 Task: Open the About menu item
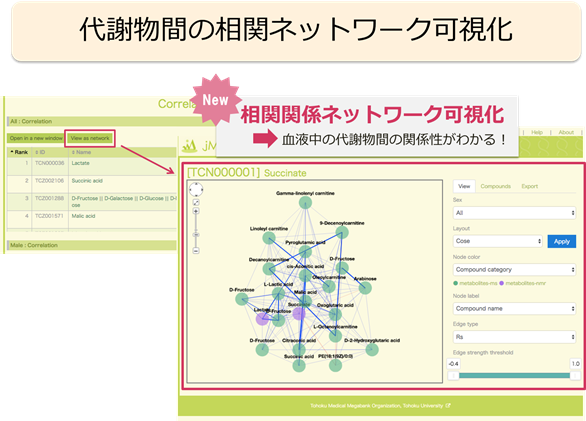566,132
